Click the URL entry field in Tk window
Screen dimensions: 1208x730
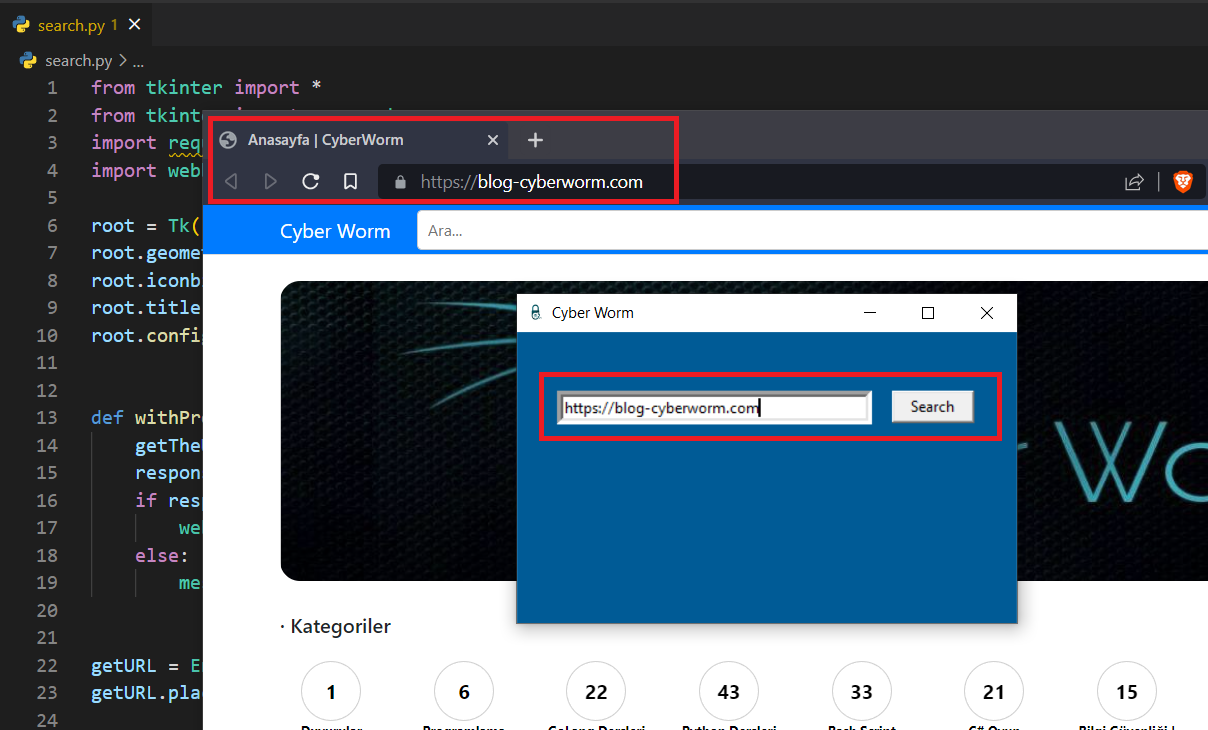(714, 407)
